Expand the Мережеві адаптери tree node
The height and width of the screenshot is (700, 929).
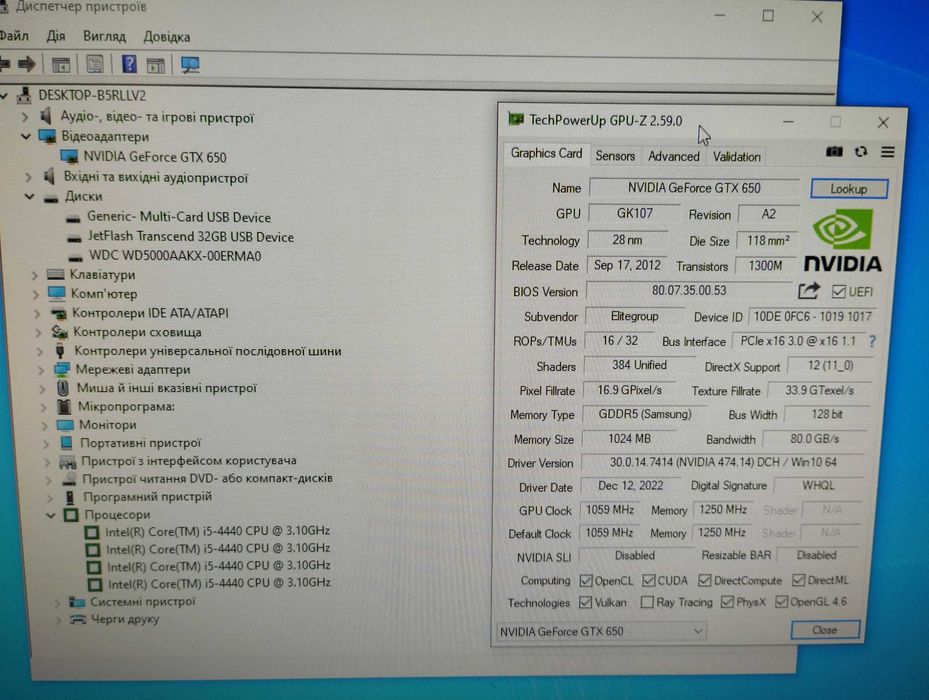[41, 370]
